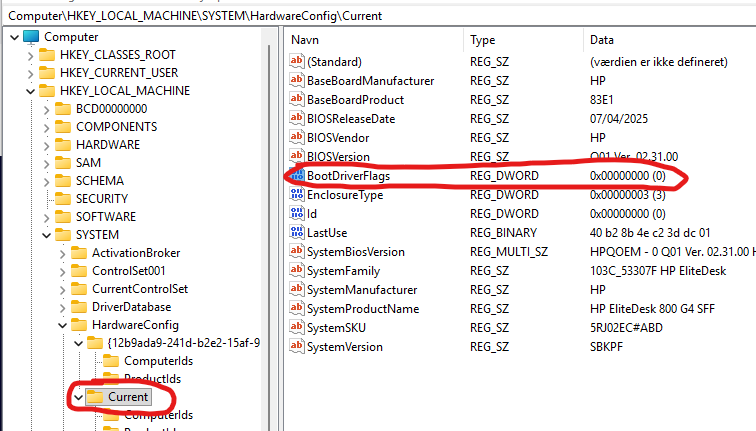Image resolution: width=756 pixels, height=431 pixels.
Task: Click the binary icon next to LastUse
Action: (x=296, y=233)
